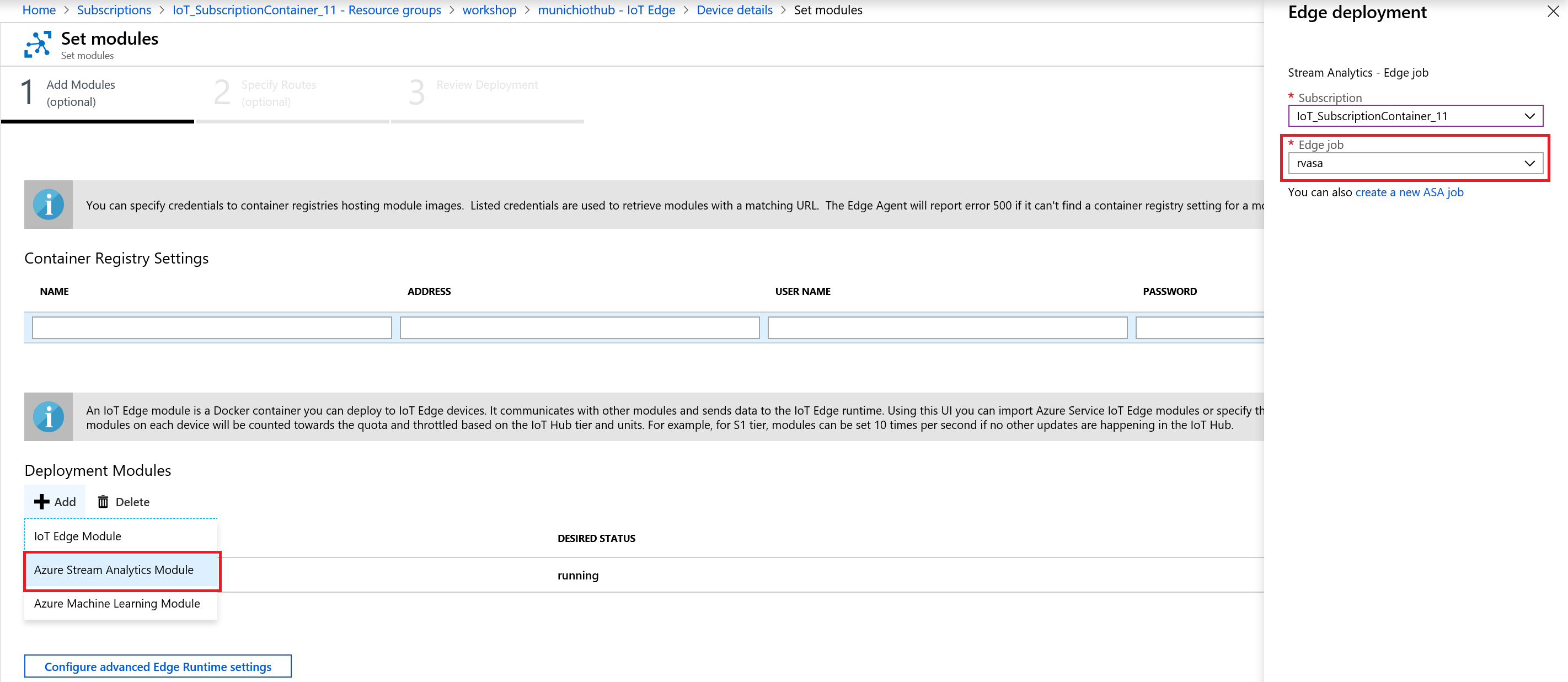The height and width of the screenshot is (682, 1568).
Task: Click the IoT Edge module info icon
Action: (48, 417)
